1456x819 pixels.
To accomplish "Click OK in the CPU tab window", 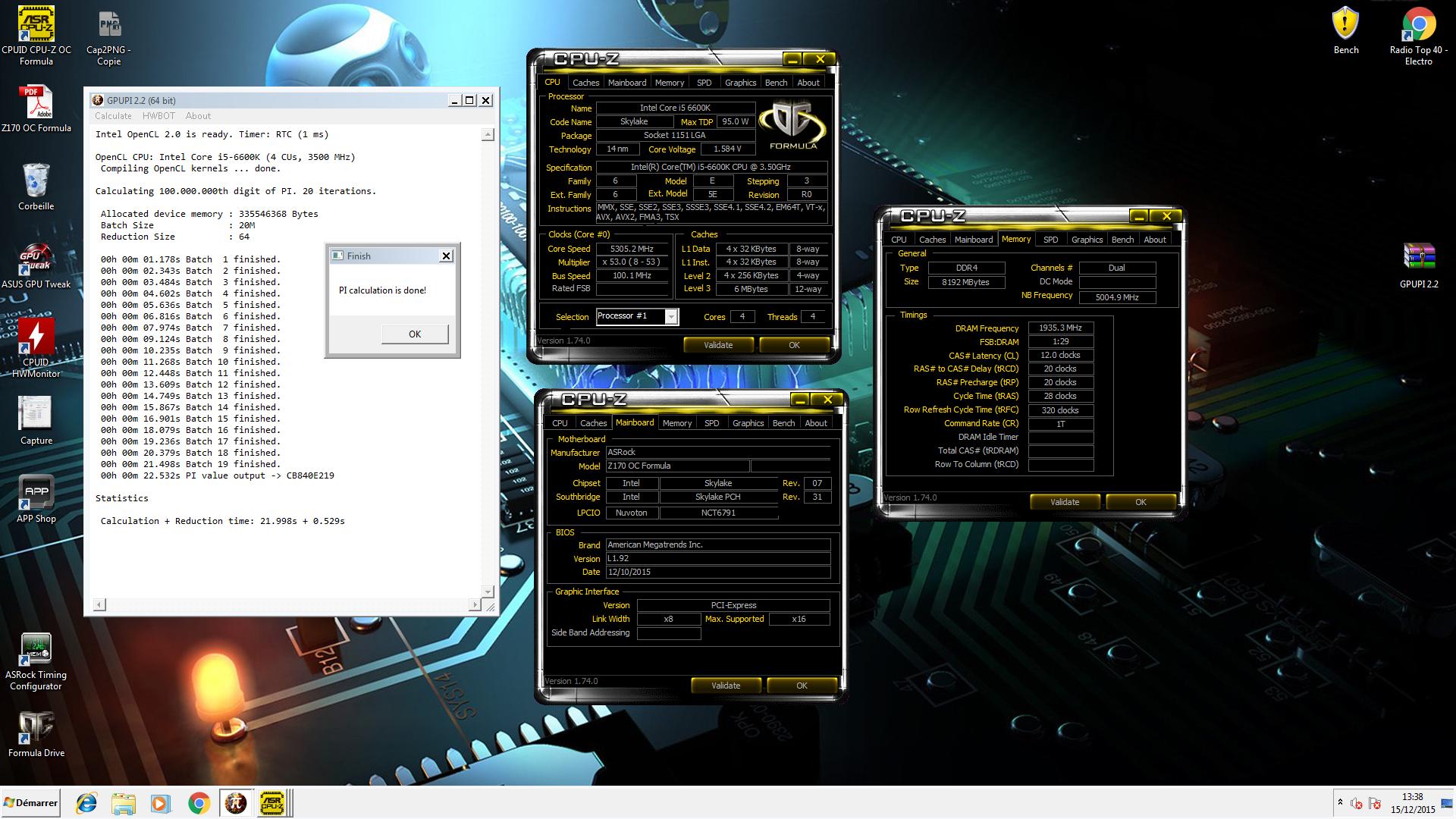I will tap(794, 345).
